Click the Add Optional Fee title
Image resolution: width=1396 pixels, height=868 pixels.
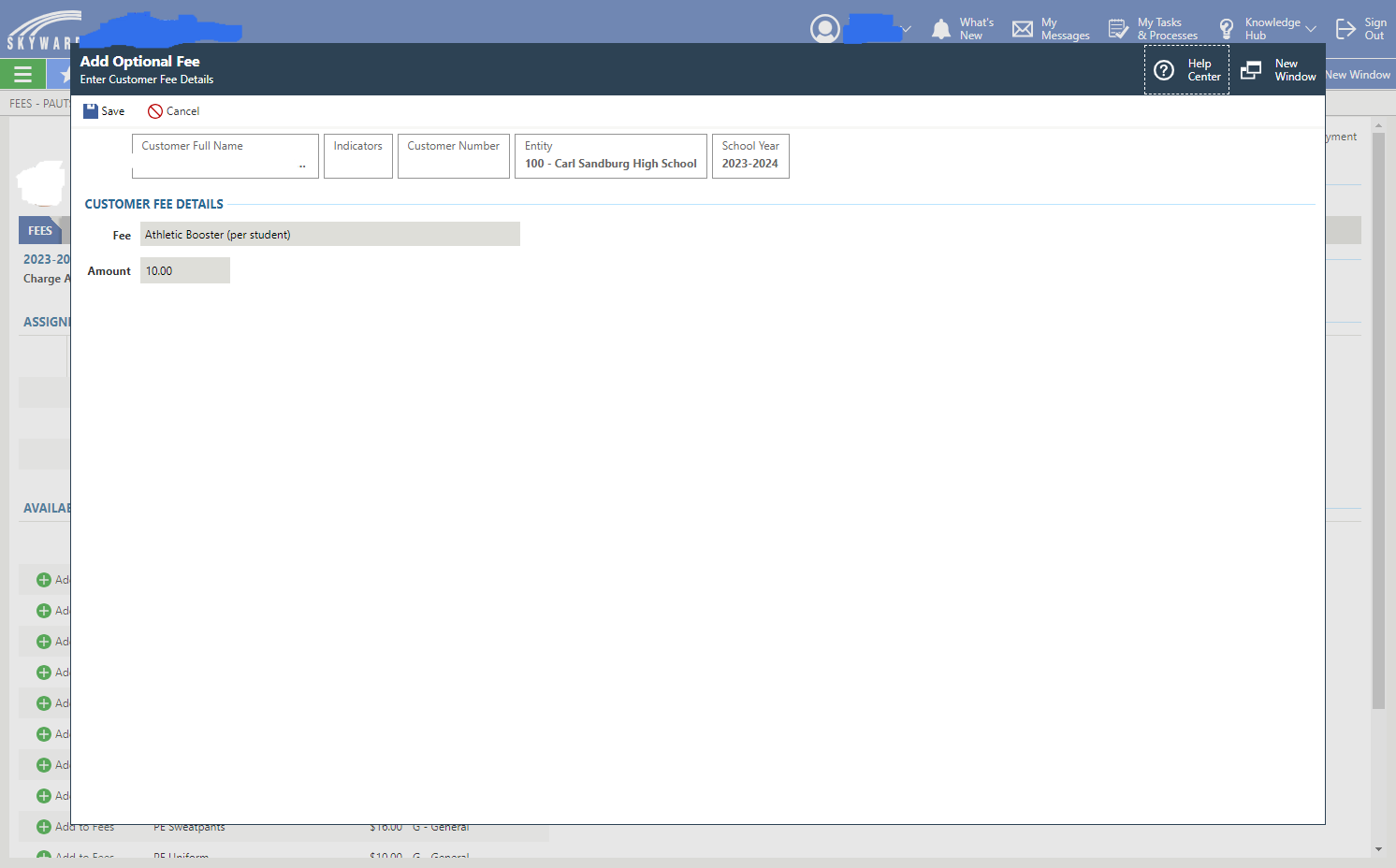click(140, 62)
